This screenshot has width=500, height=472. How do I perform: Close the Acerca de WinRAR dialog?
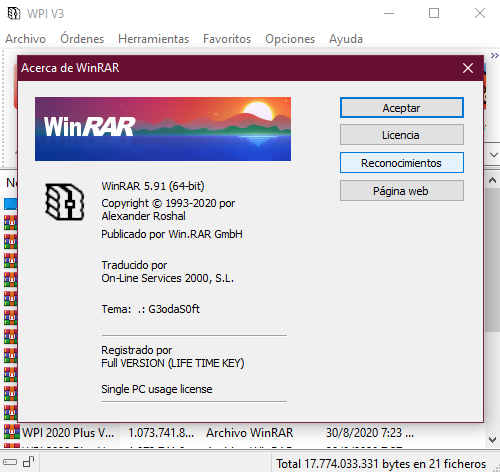(x=468, y=68)
